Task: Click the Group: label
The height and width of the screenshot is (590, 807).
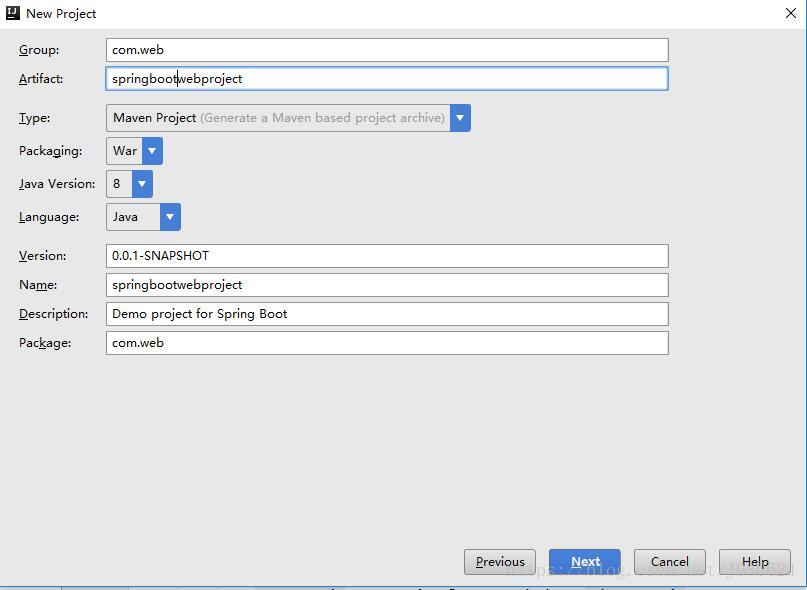Action: [x=39, y=50]
